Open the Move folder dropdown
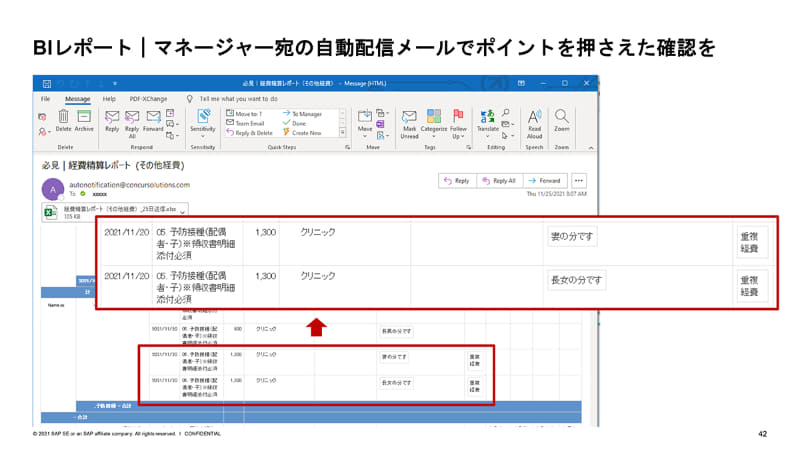The width and height of the screenshot is (800, 450). 365,124
